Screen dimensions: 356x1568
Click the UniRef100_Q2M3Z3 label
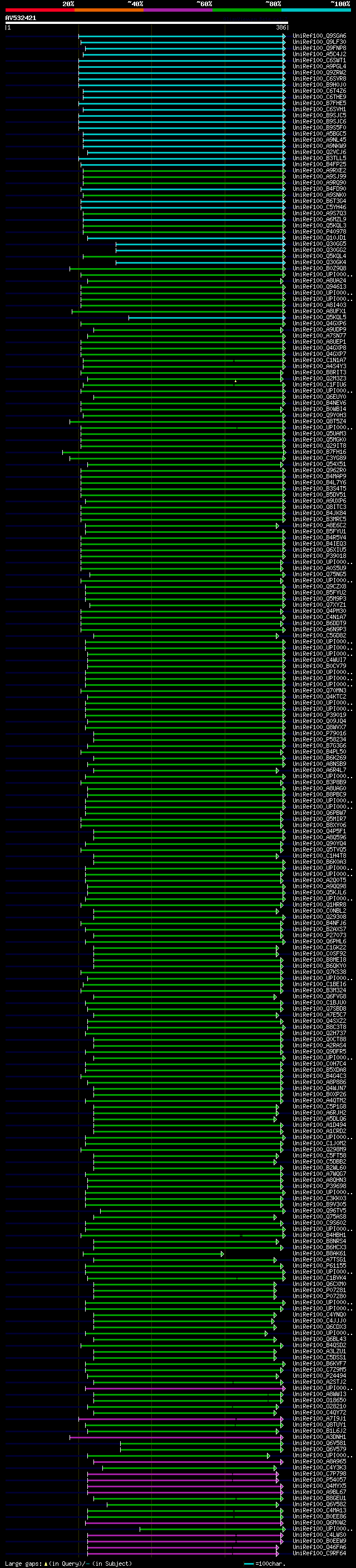click(x=319, y=379)
